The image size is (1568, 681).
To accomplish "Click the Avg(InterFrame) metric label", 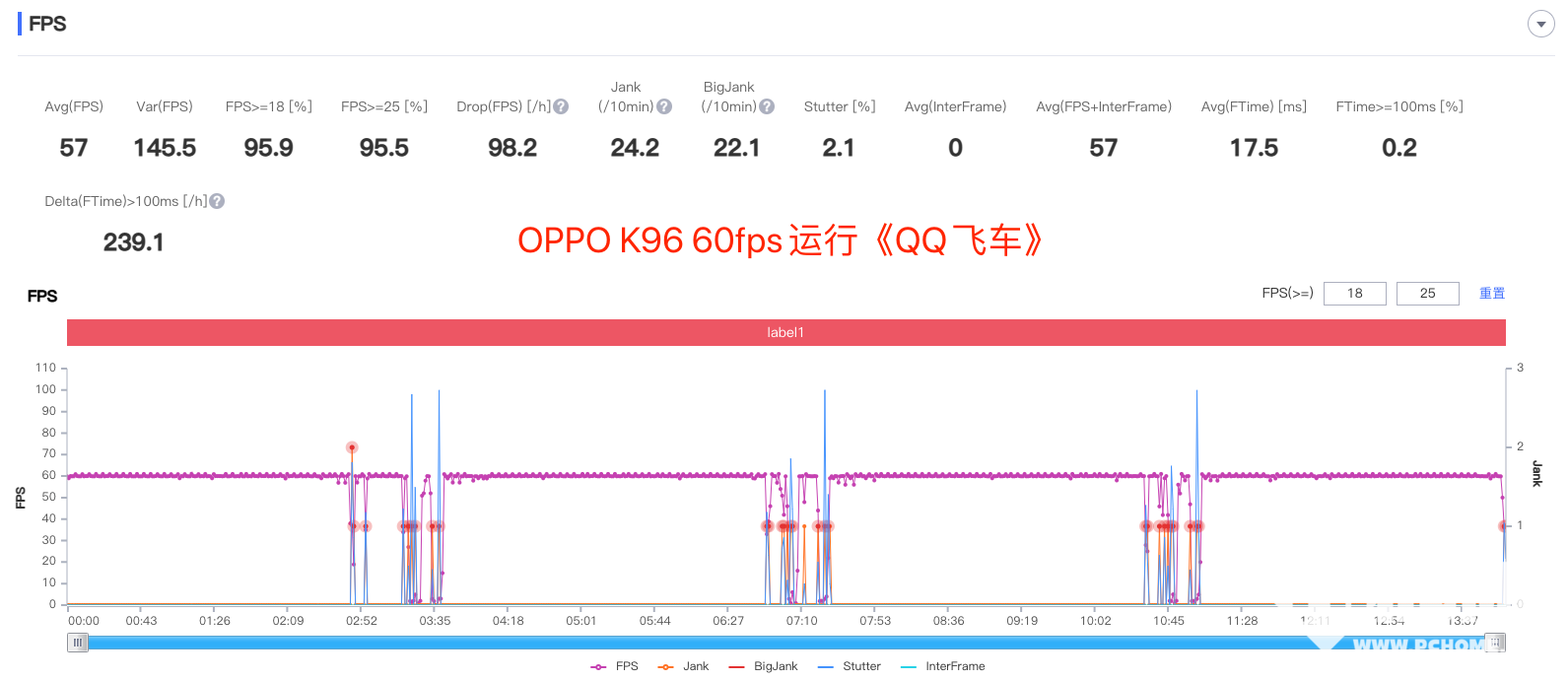I will 956,106.
